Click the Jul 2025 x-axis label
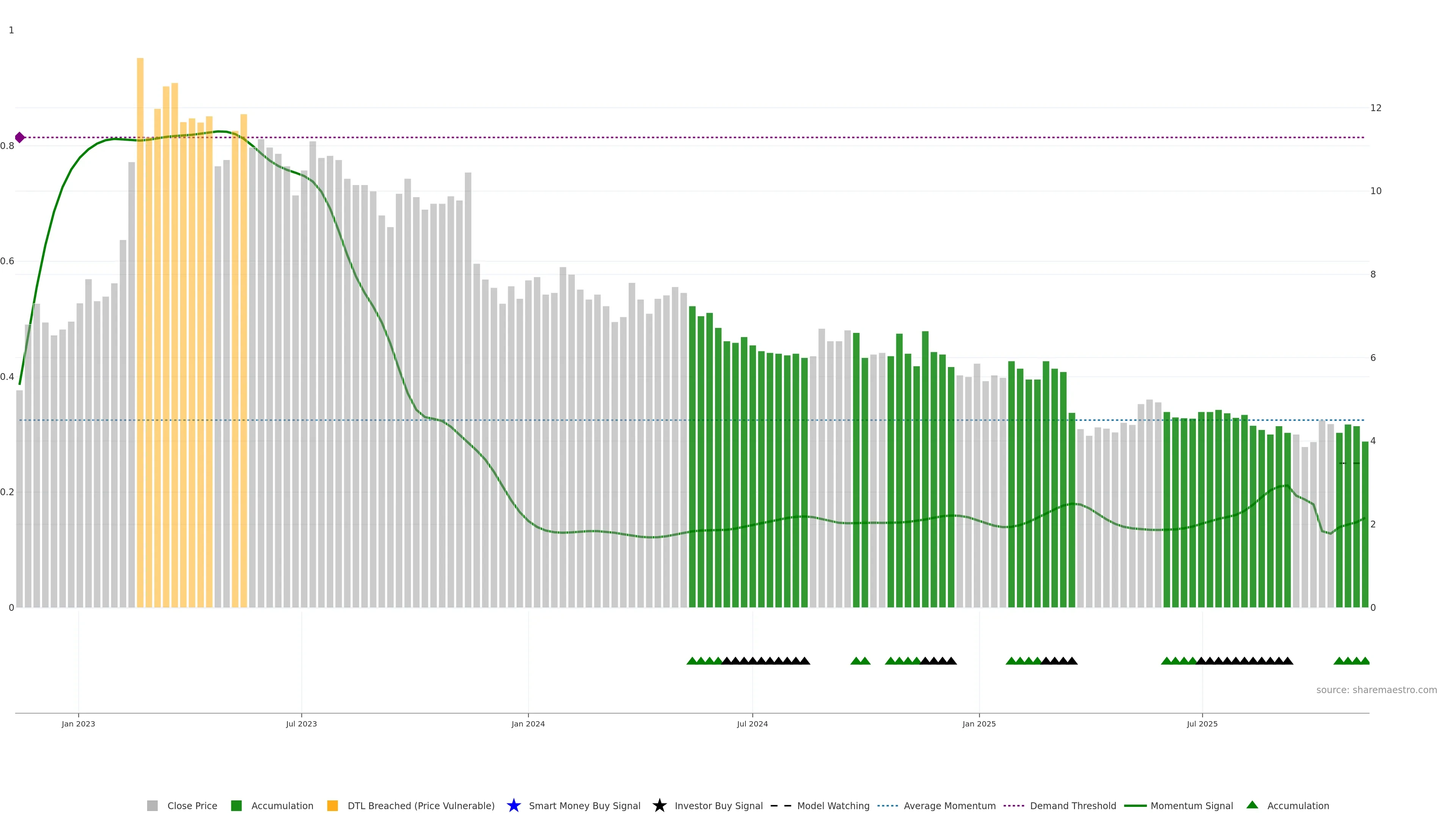This screenshot has width=1456, height=819. (1202, 723)
